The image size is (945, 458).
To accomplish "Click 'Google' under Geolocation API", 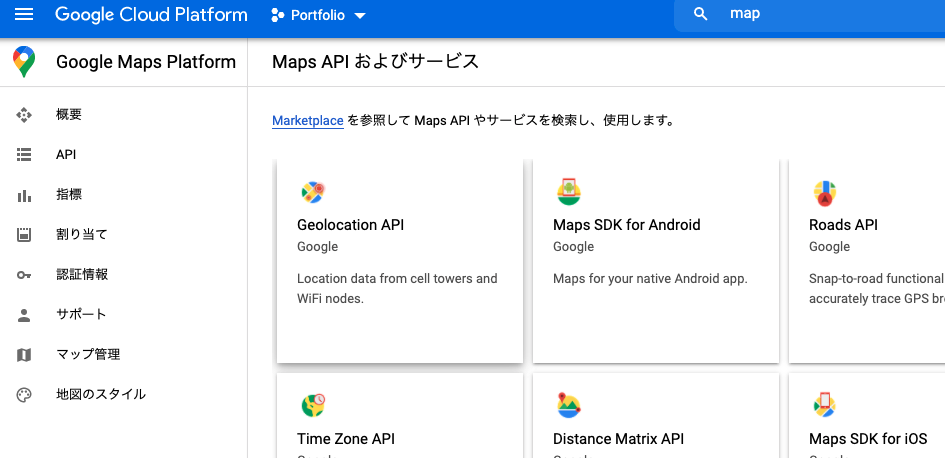I will pos(318,246).
